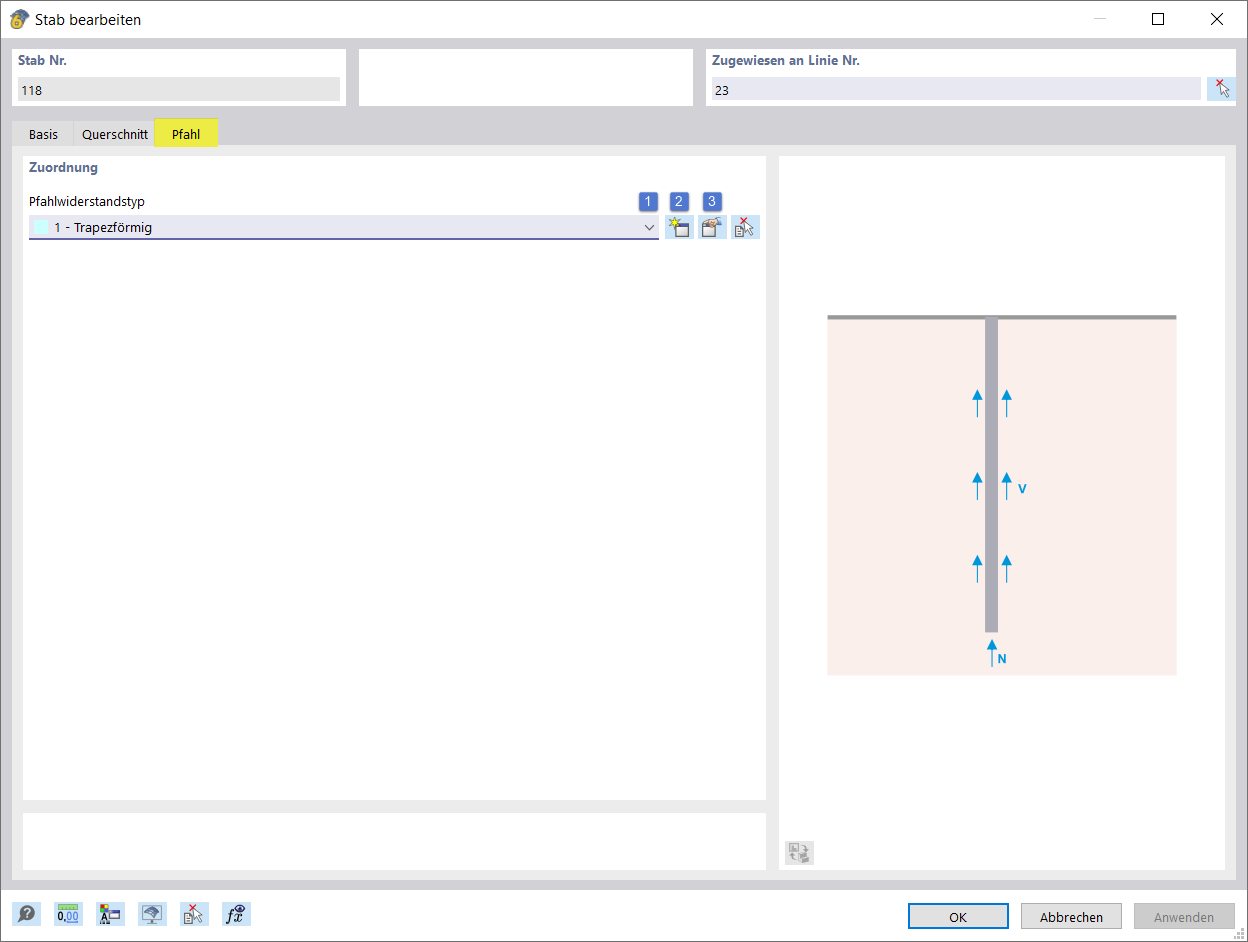Open the display color settings
Screen dimensions: 1248x942
(108, 914)
